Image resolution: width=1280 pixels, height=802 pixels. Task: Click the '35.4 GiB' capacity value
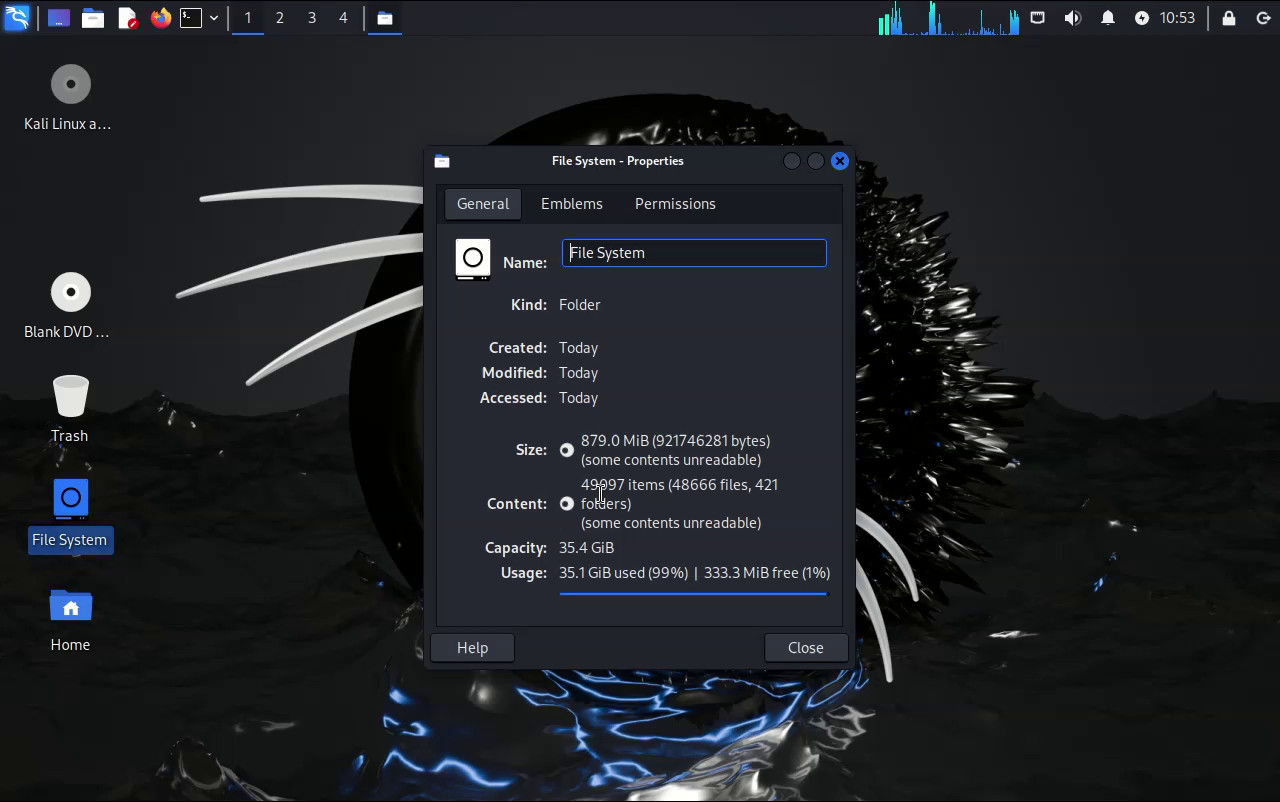(x=586, y=548)
